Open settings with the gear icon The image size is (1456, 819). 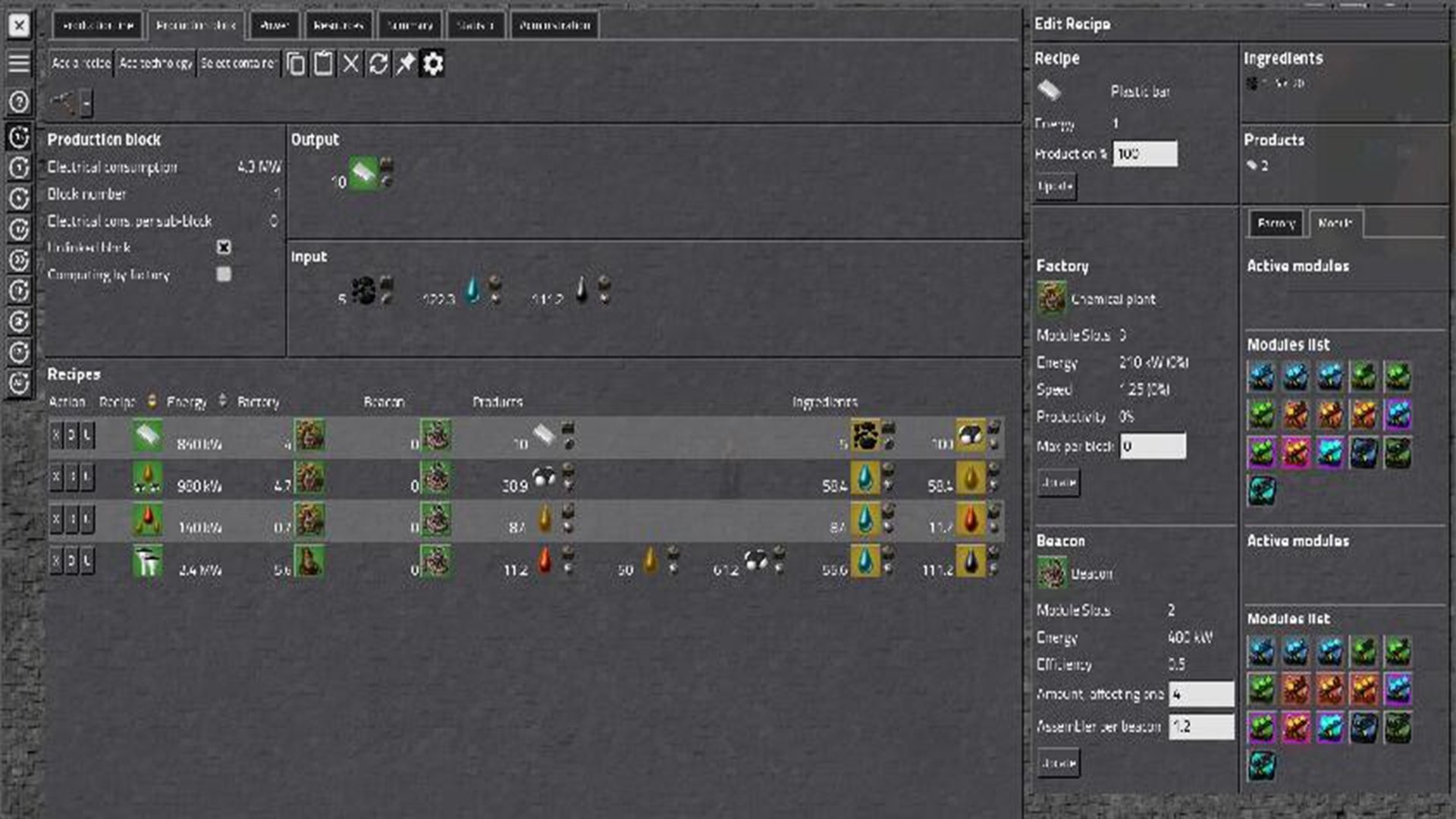pos(432,64)
